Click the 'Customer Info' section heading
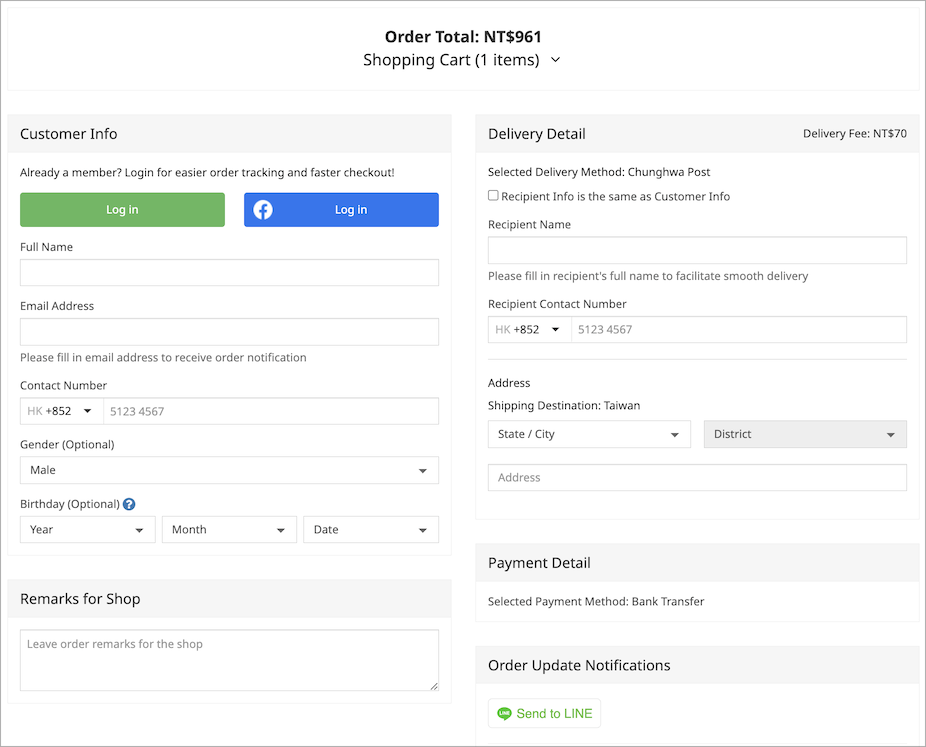926x747 pixels. 69,134
